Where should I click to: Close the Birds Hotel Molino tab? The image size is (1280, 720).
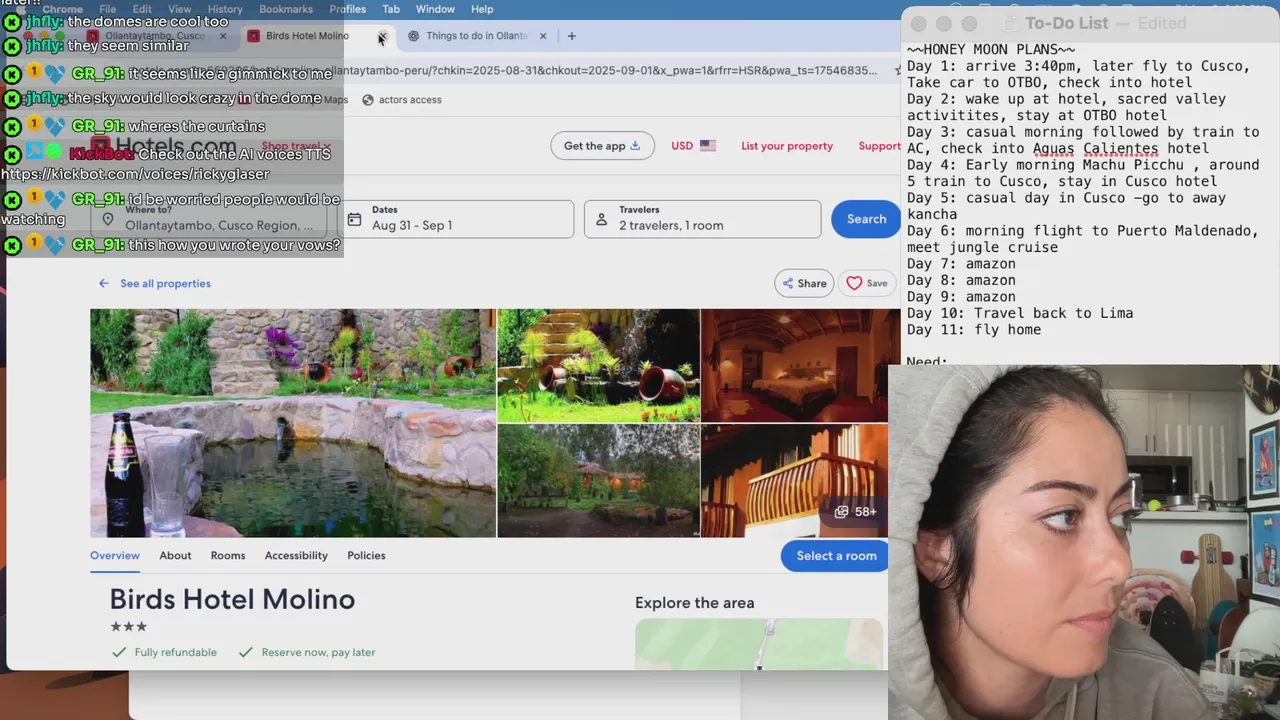tap(381, 36)
